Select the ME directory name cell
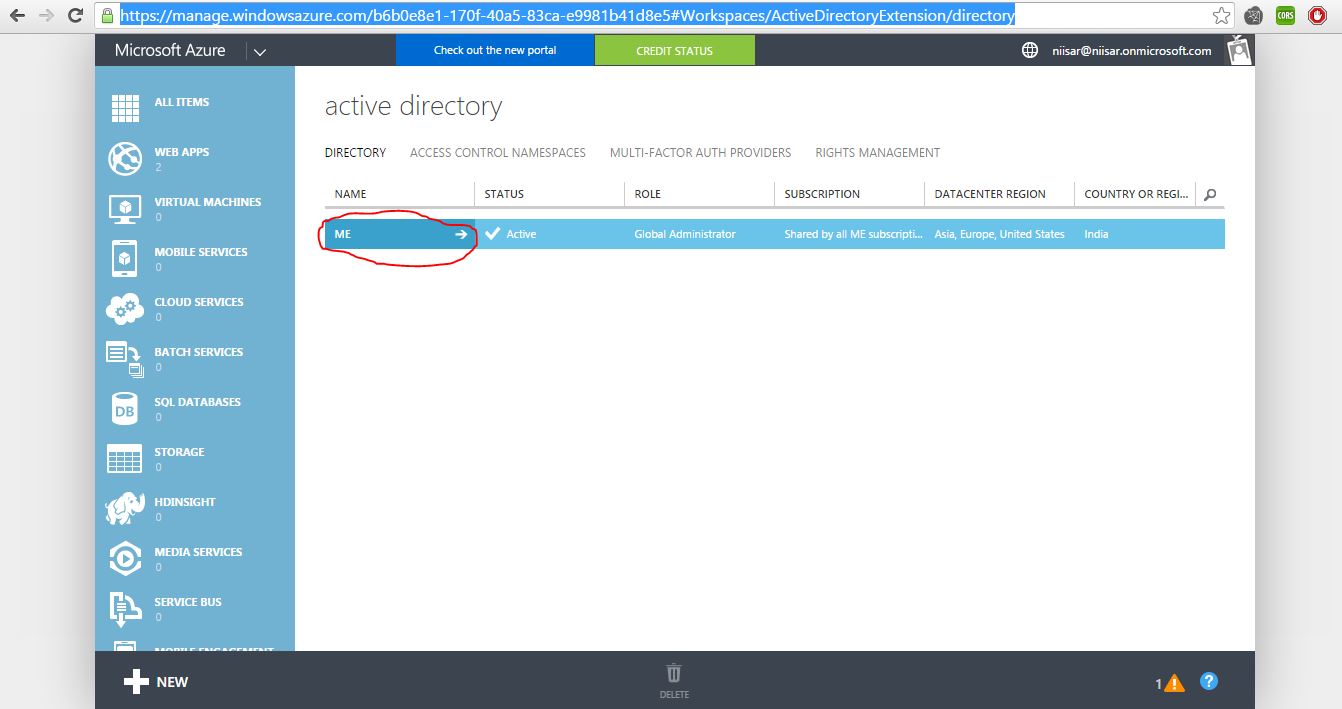Image resolution: width=1342 pixels, height=709 pixels. click(399, 234)
